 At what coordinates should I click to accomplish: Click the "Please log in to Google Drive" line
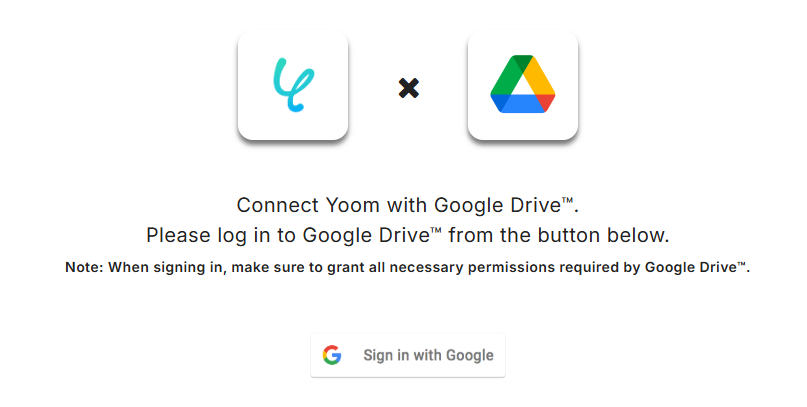pyautogui.click(x=408, y=236)
